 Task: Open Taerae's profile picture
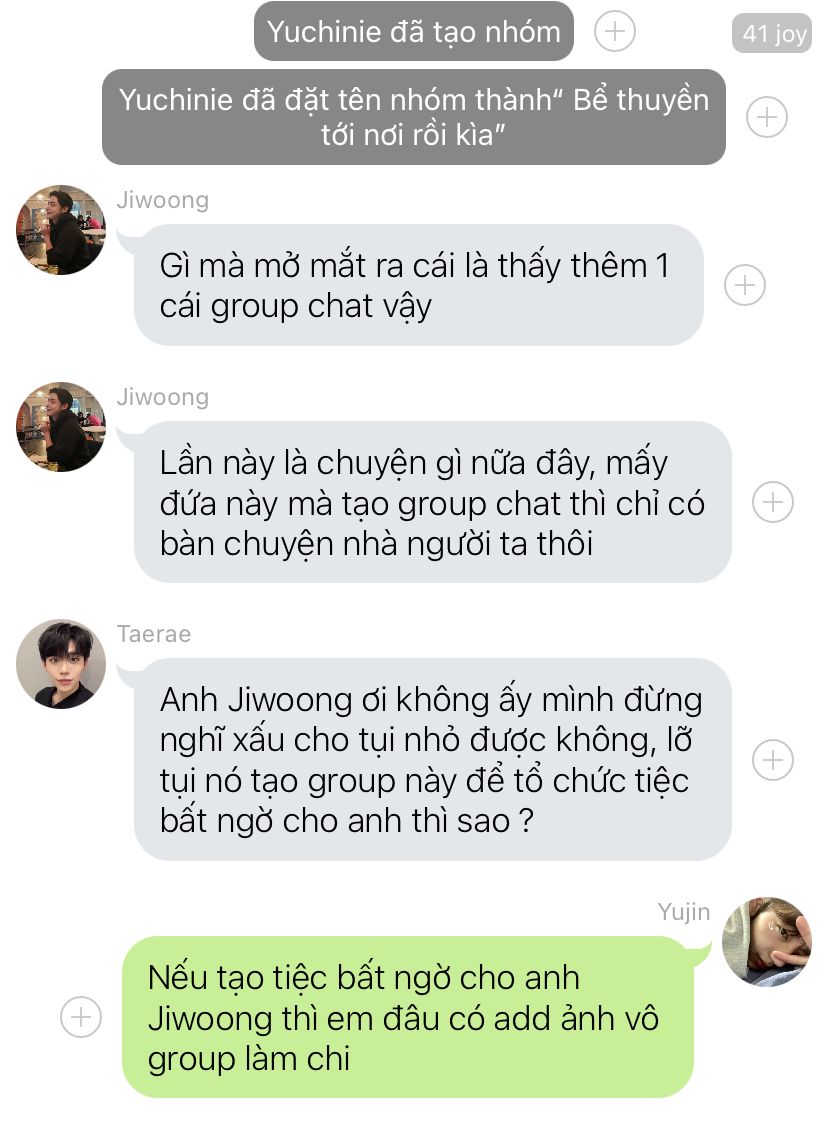tap(61, 664)
